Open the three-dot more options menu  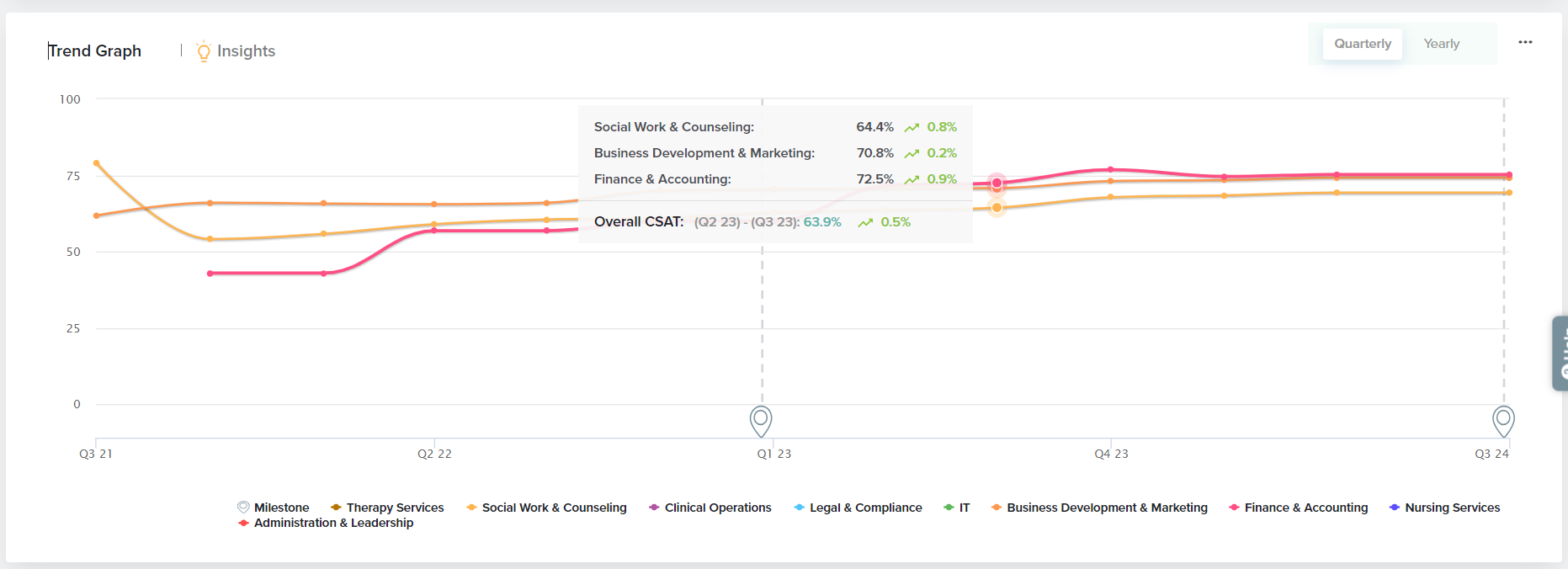[1525, 42]
